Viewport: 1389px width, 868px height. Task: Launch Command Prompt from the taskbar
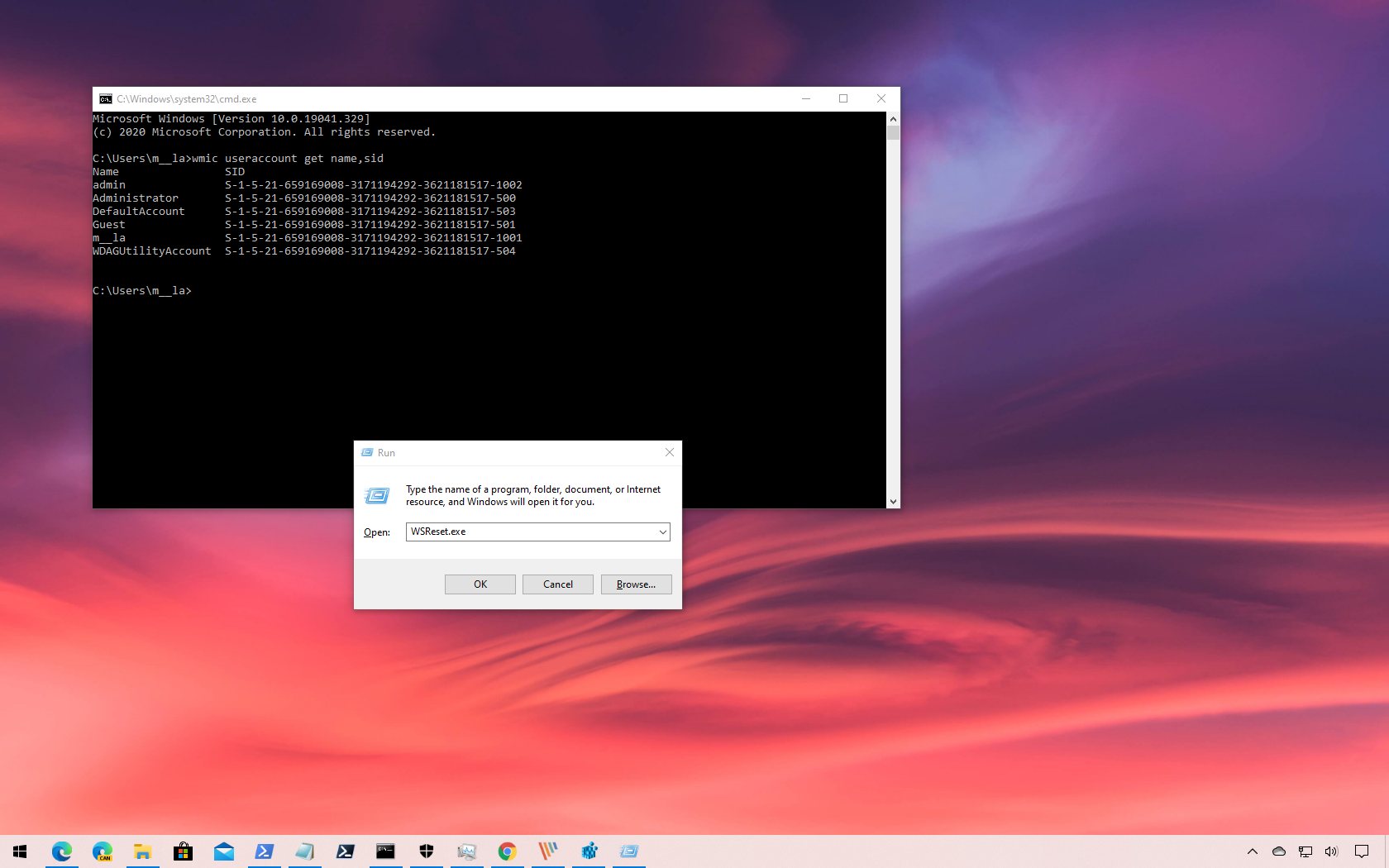pyautogui.click(x=385, y=851)
